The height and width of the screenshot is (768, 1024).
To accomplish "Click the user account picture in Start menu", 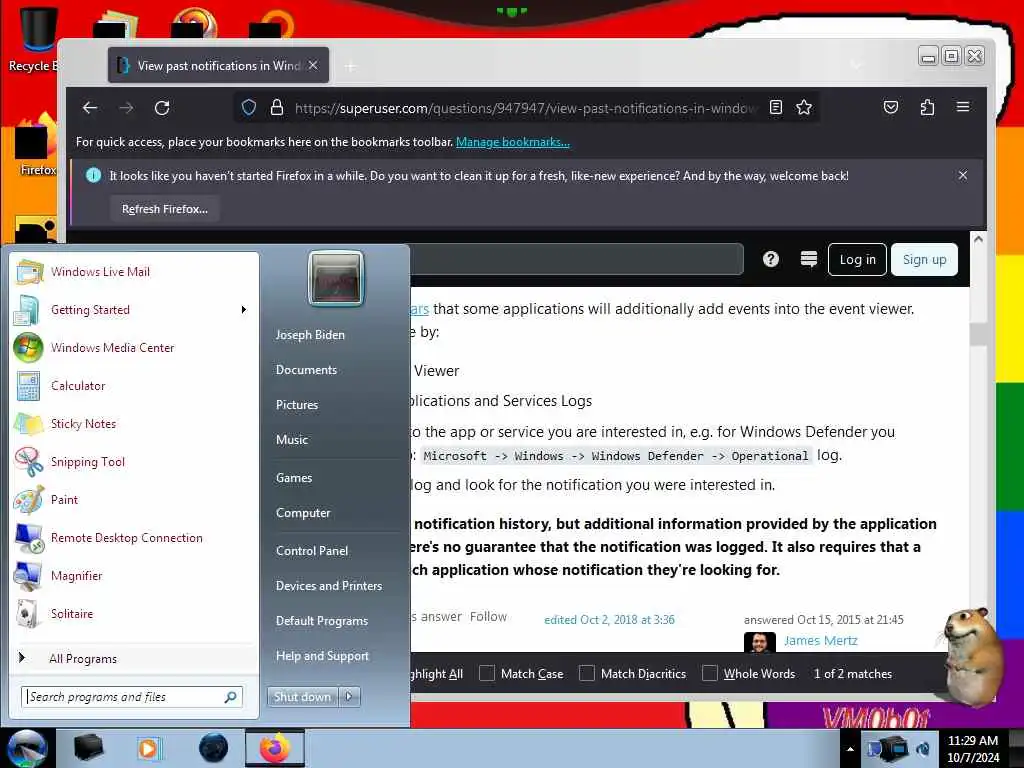I will pos(336,278).
